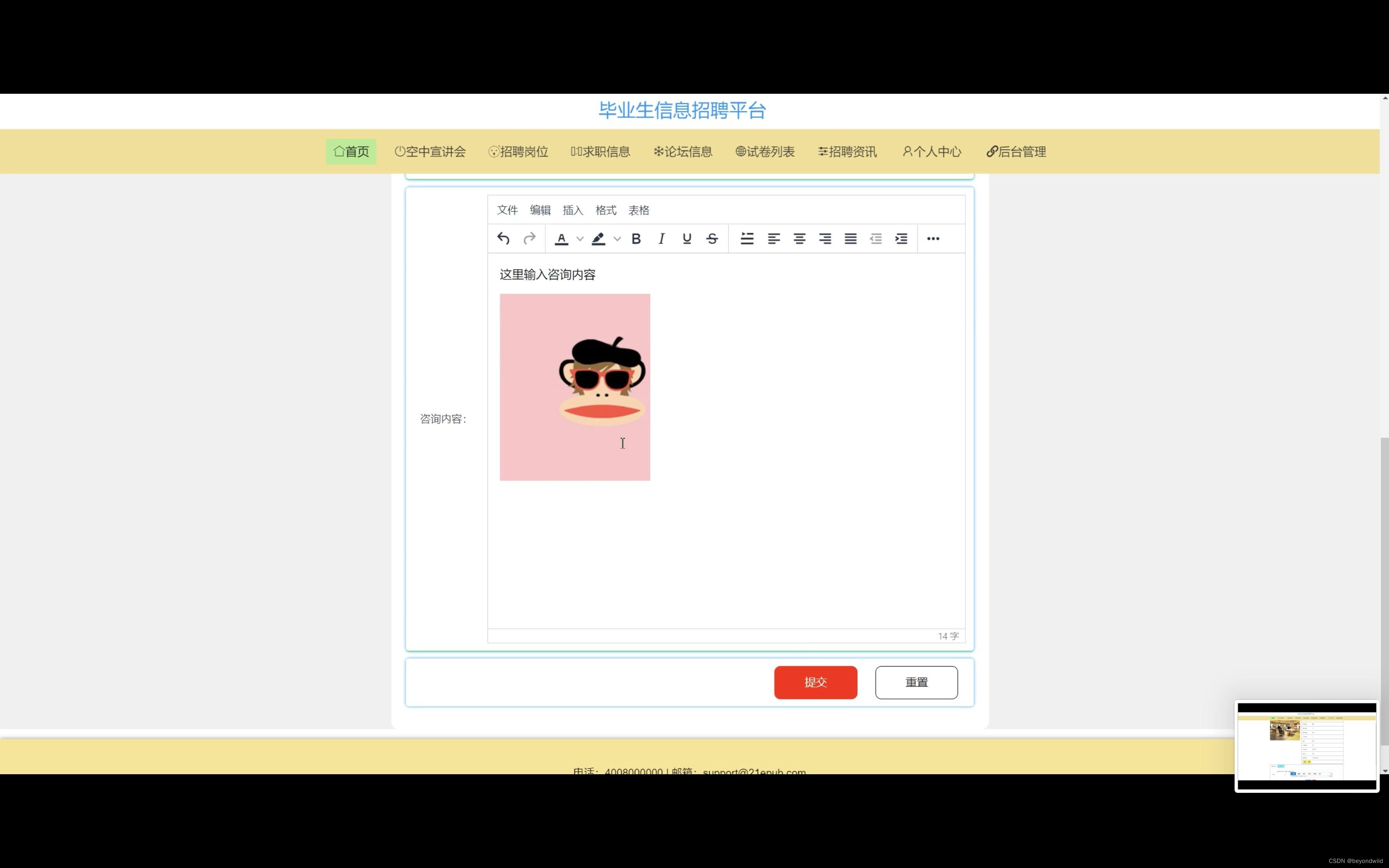Viewport: 1389px width, 868px height.
Task: Pick a text color via the A swatch
Action: click(x=561, y=238)
